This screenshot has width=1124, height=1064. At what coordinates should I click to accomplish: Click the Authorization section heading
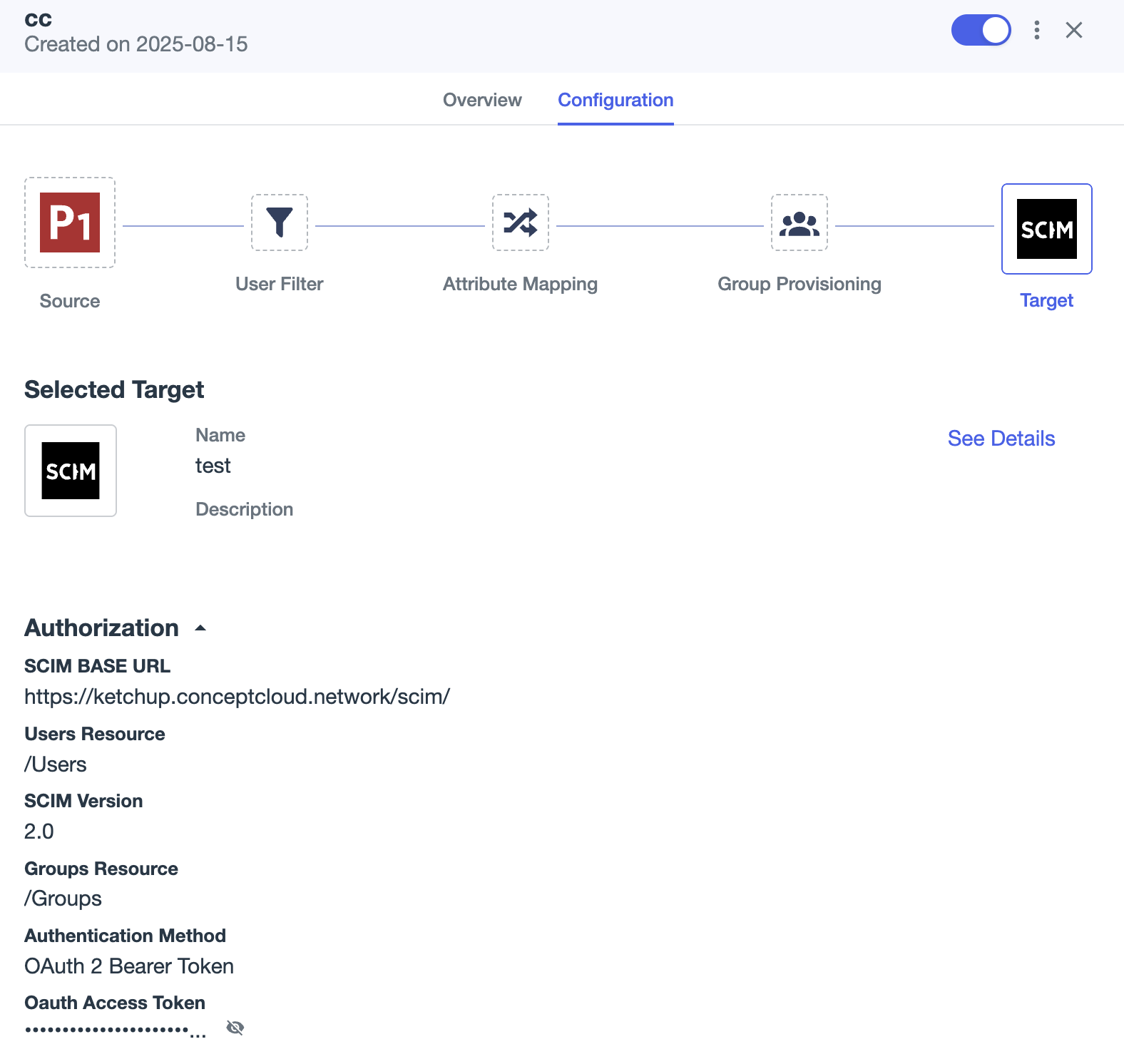click(x=102, y=628)
